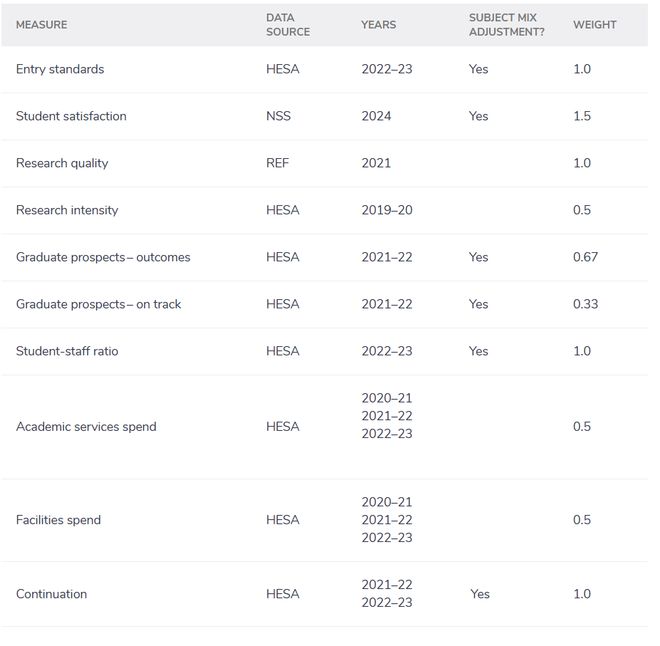Image resolution: width=660 pixels, height=646 pixels.
Task: Click the Academic services spend measure
Action: click(86, 427)
